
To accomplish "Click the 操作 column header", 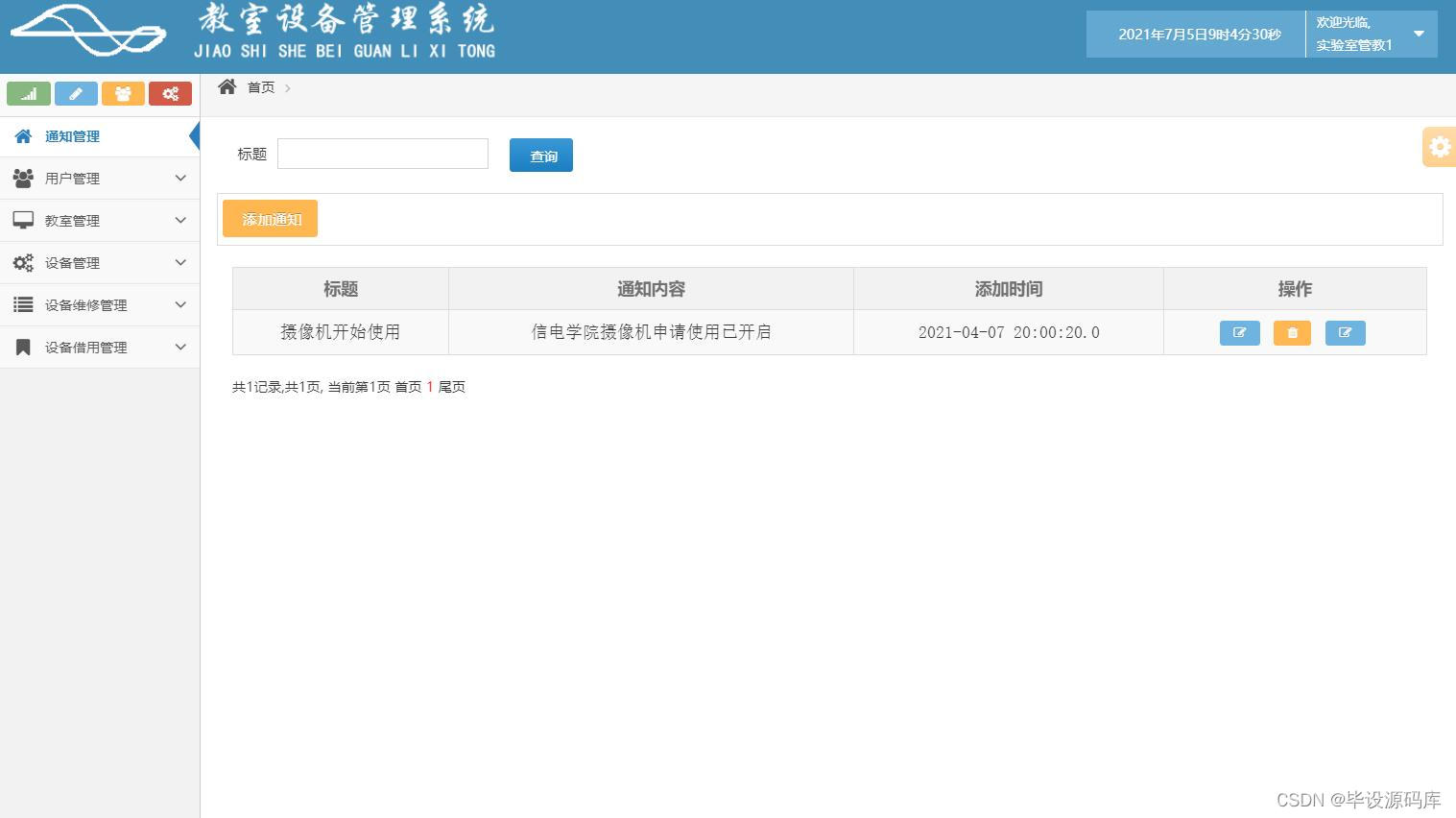I will tap(1295, 289).
